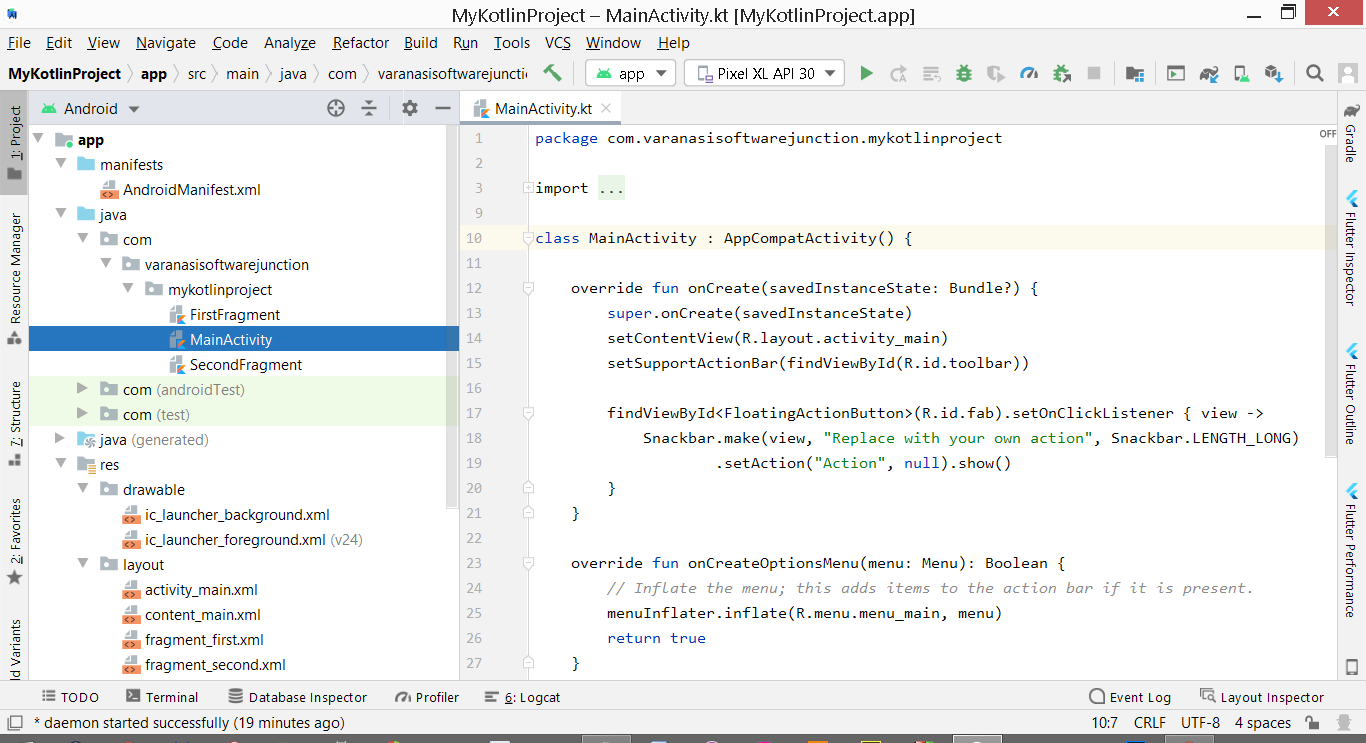This screenshot has height=743, width=1366.
Task: Collapse all in the Project panel
Action: pyautogui.click(x=369, y=108)
